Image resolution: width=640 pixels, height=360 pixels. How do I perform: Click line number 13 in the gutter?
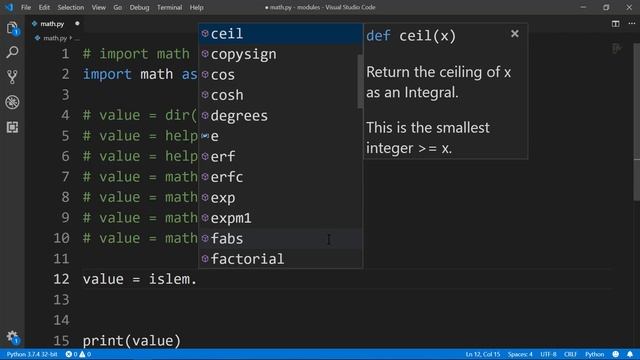coord(61,300)
